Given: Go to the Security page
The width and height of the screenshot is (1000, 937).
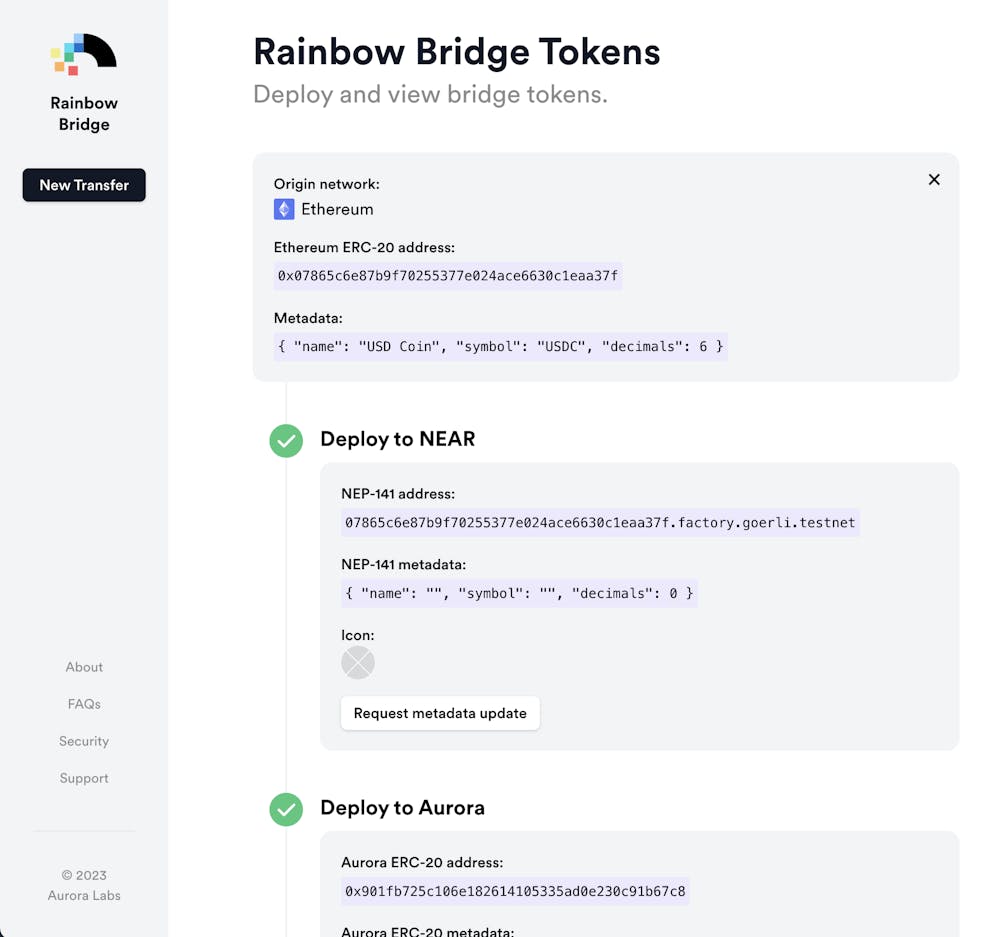Looking at the screenshot, I should click(x=84, y=741).
